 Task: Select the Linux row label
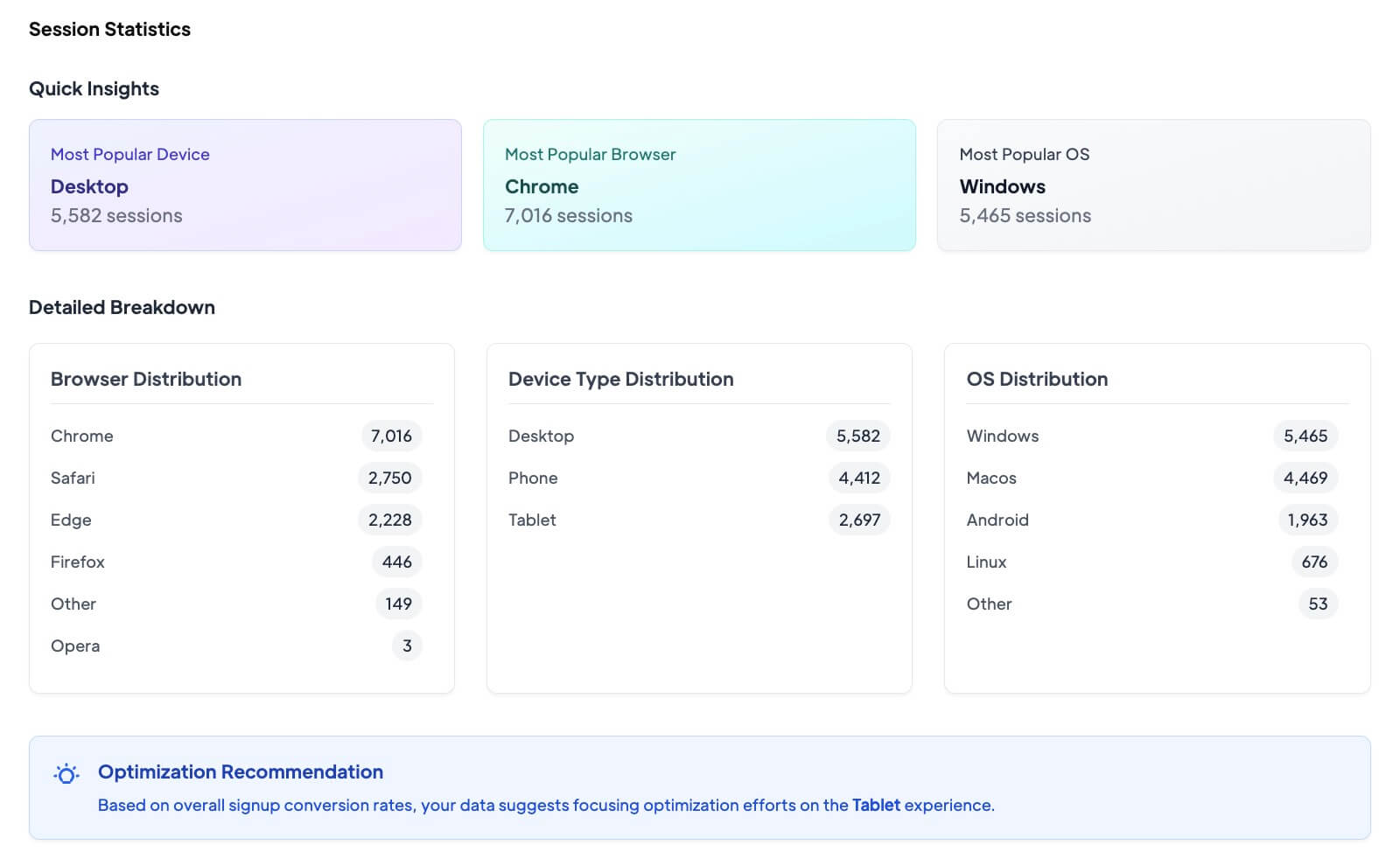tap(986, 562)
